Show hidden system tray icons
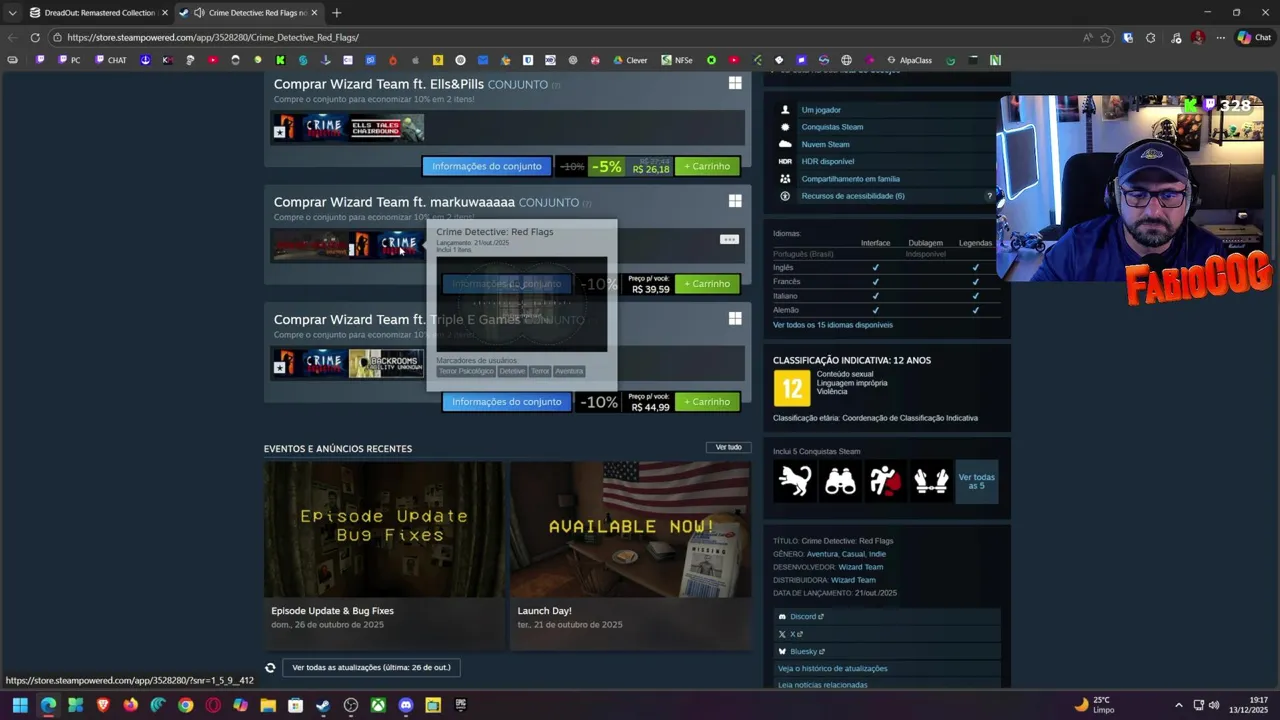The image size is (1280, 720). click(x=1178, y=705)
